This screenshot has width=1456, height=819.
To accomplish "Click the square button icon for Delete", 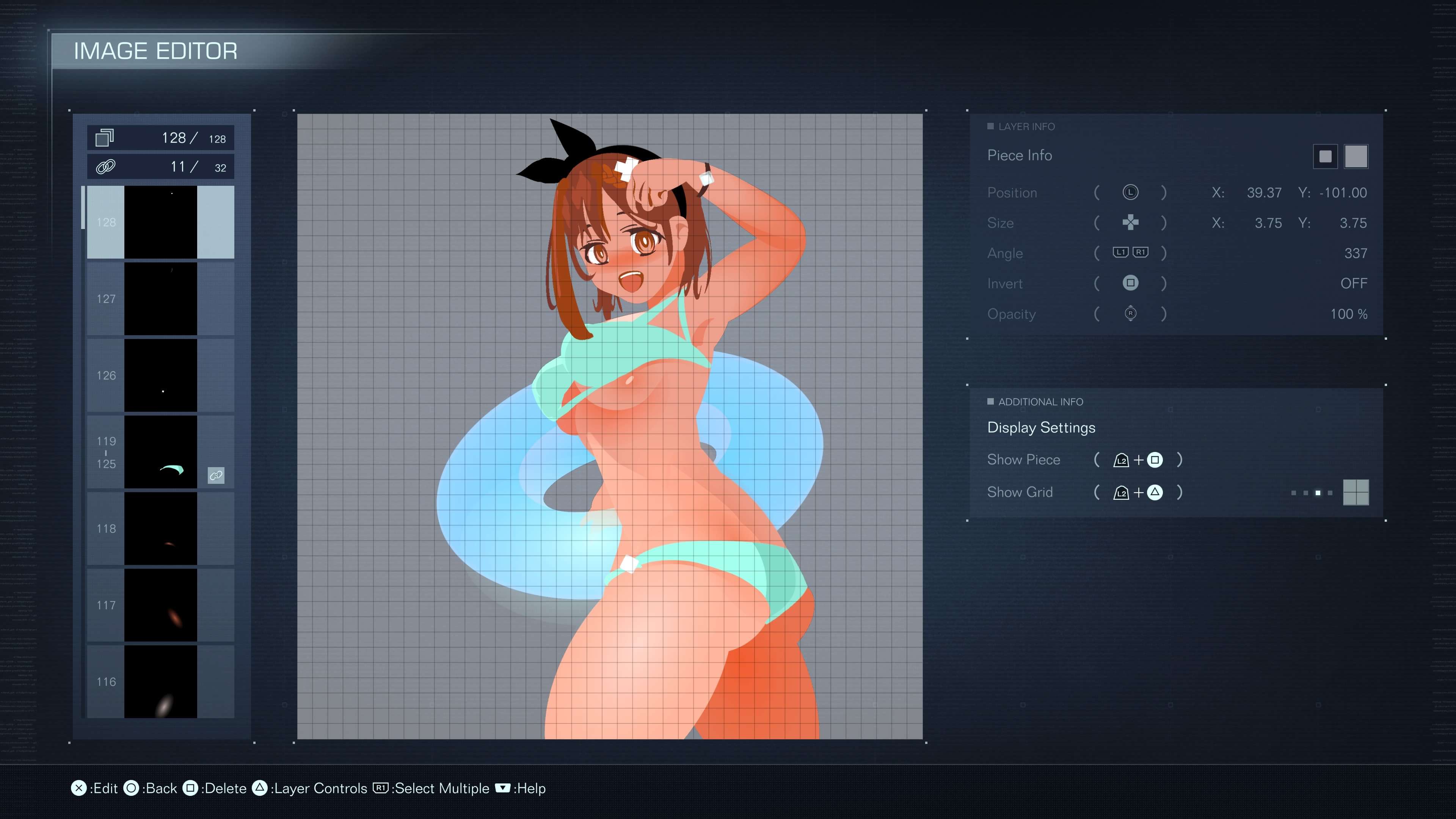I will (x=190, y=789).
